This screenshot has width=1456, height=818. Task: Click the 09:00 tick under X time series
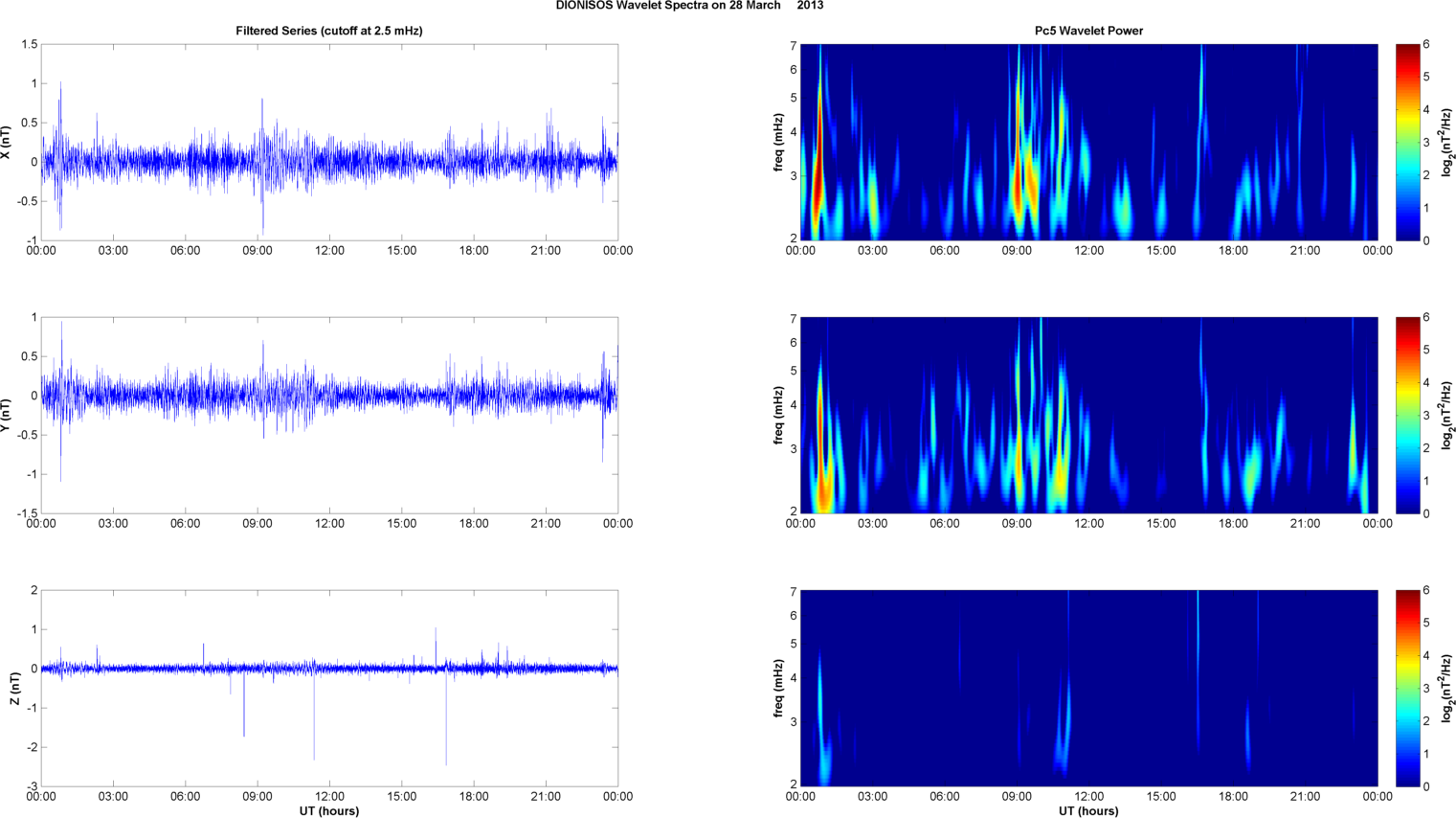(258, 251)
